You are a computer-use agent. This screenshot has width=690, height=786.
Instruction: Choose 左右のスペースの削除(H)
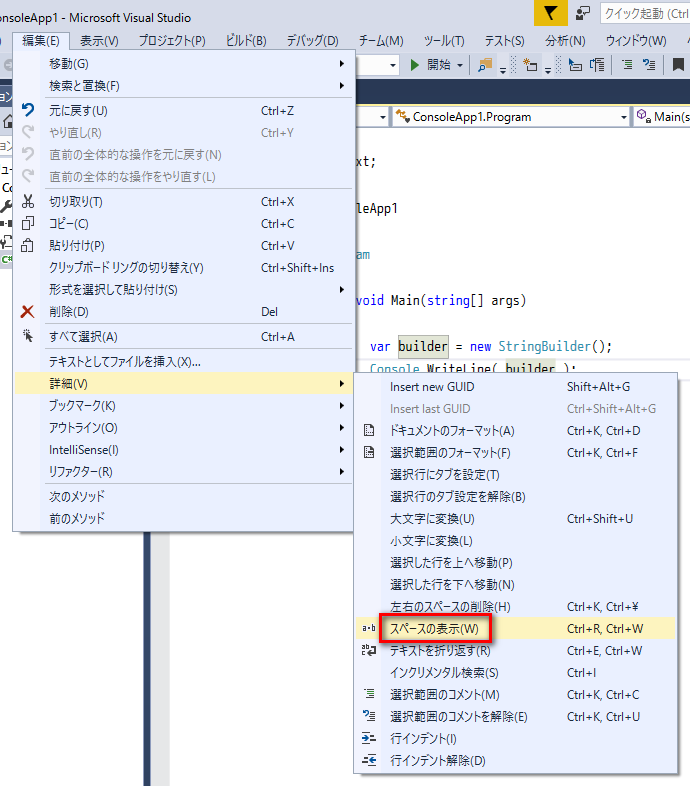[515, 607]
